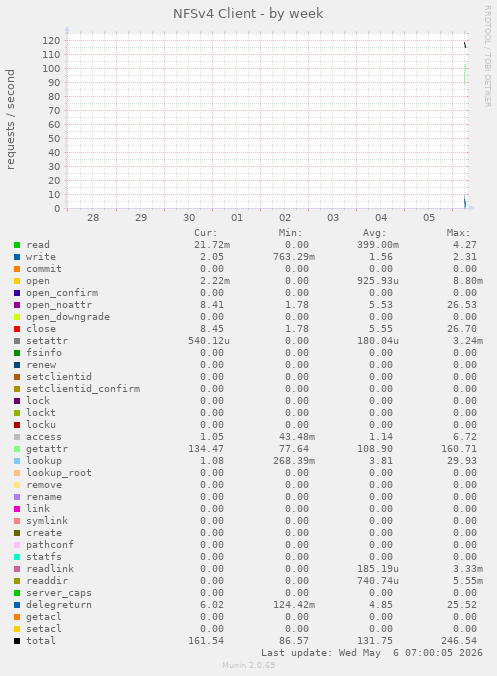Select the light blue lookup swatch

coord(17,461)
